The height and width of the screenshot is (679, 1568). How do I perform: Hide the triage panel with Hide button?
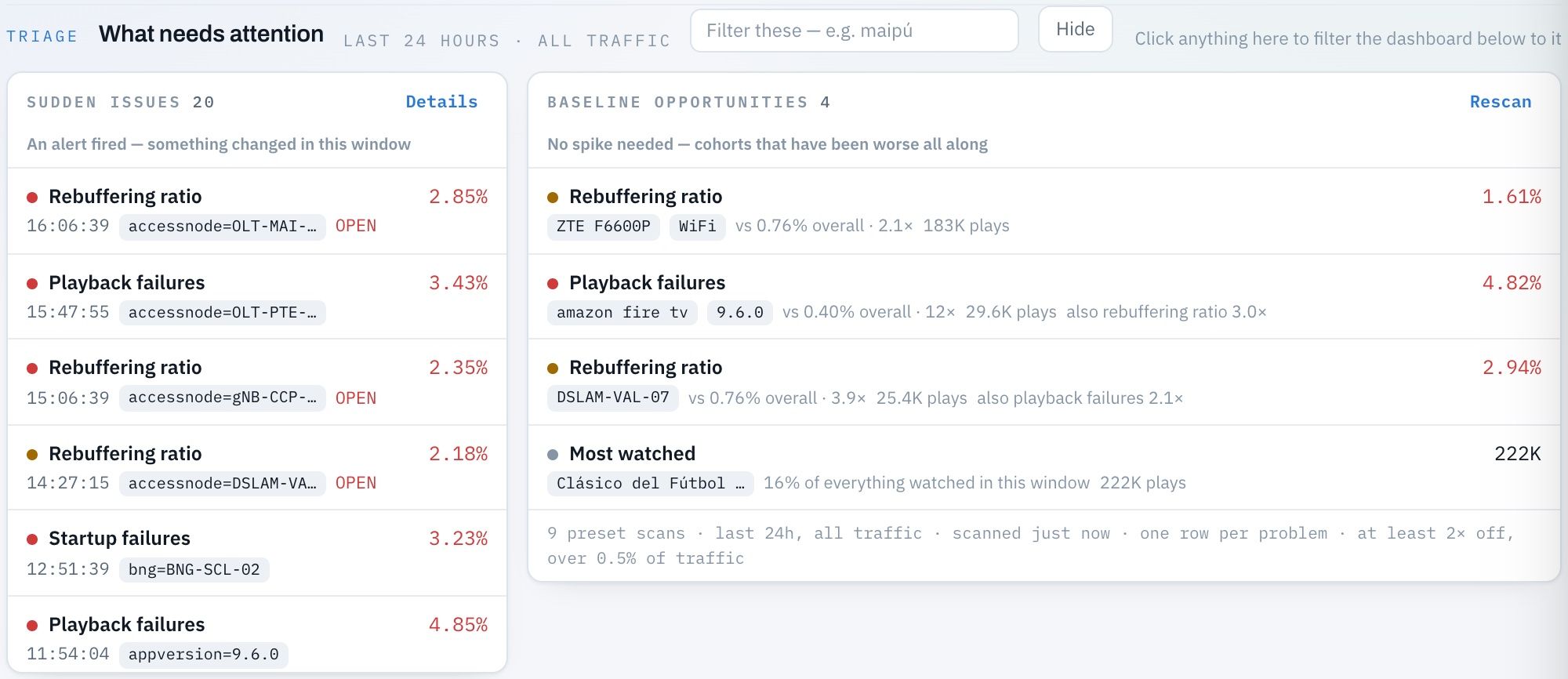1075,30
